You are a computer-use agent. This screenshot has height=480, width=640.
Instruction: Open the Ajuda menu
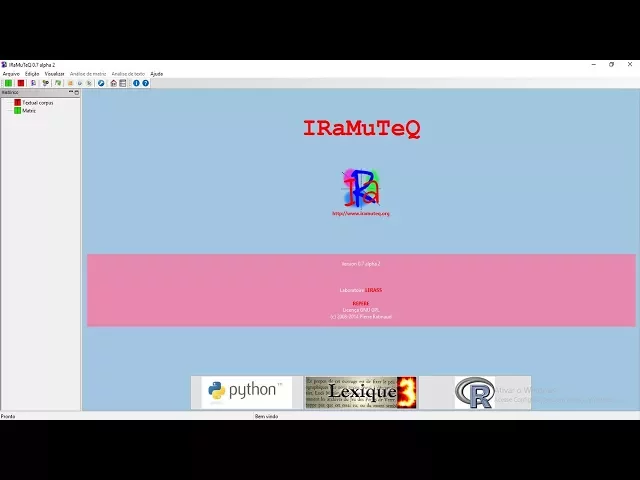click(157, 74)
